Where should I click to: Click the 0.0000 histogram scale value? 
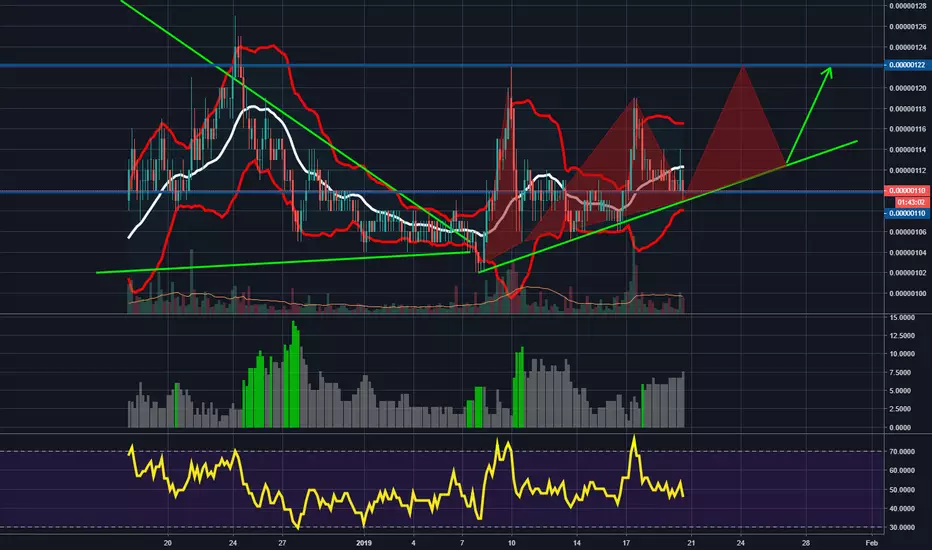coord(902,428)
